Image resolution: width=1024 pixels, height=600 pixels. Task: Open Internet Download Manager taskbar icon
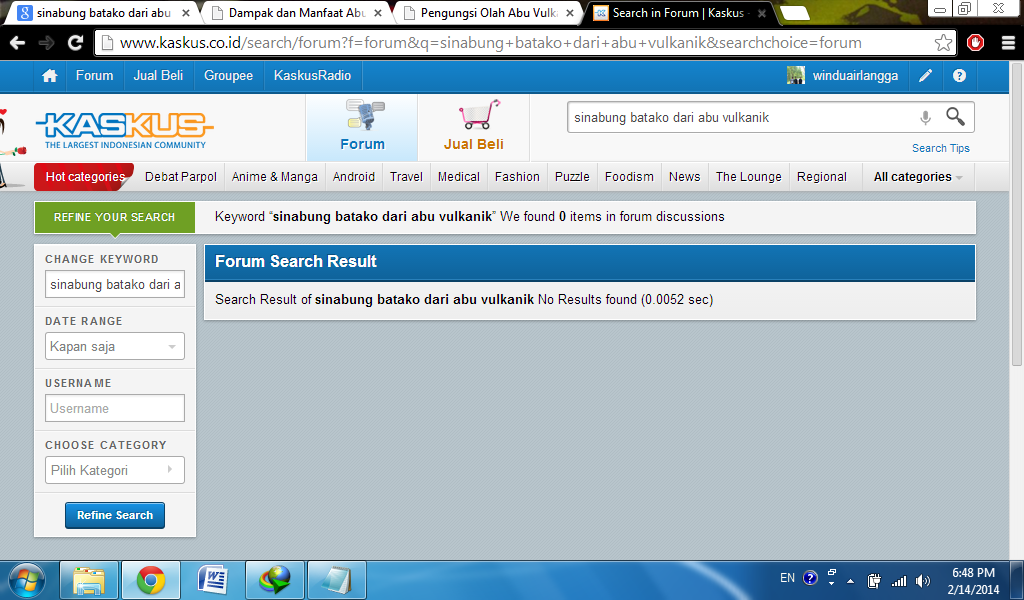pyautogui.click(x=274, y=580)
